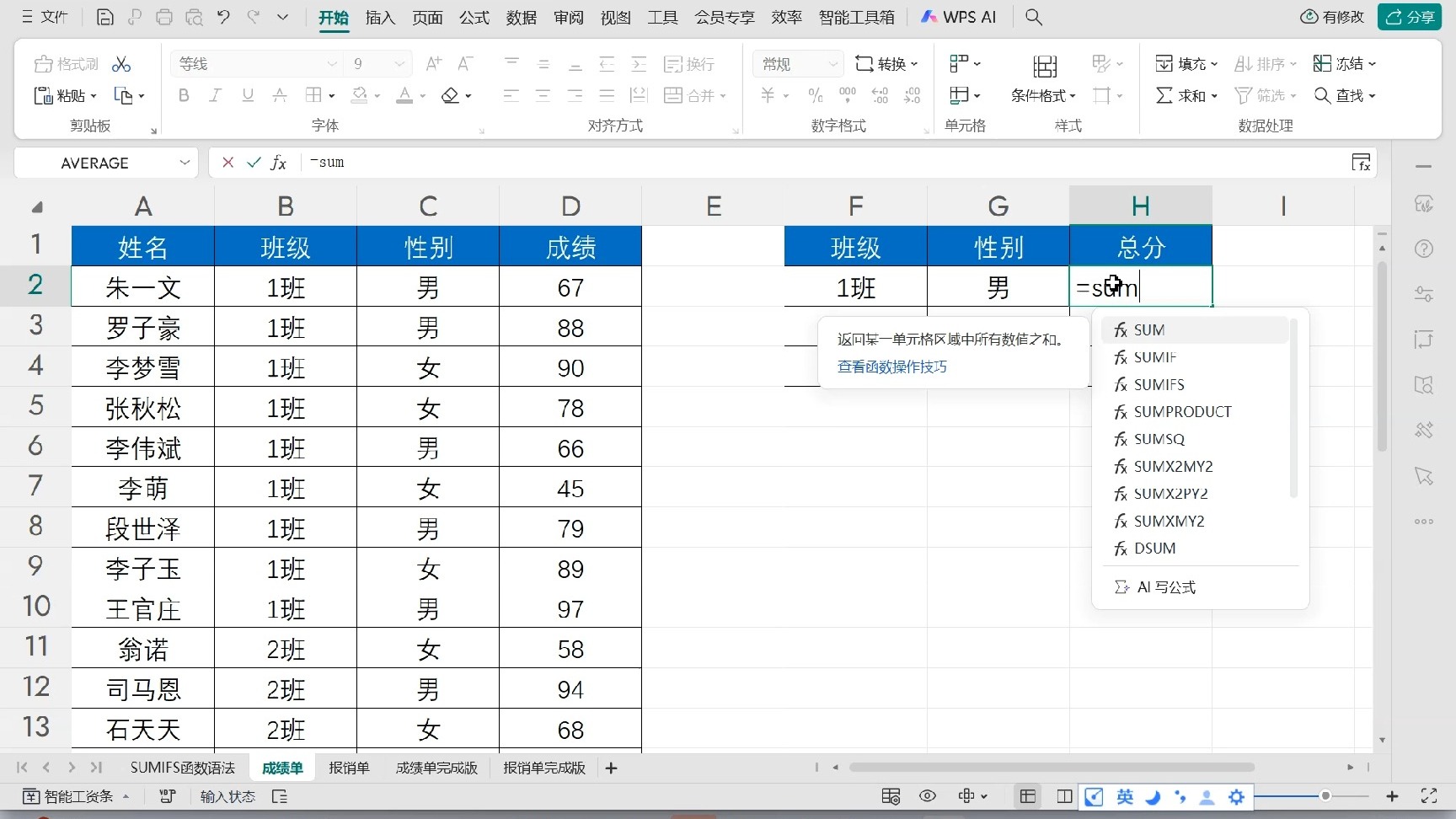Switch to 成绩单完成版 sheet tab
The width and height of the screenshot is (1456, 819).
point(436,768)
